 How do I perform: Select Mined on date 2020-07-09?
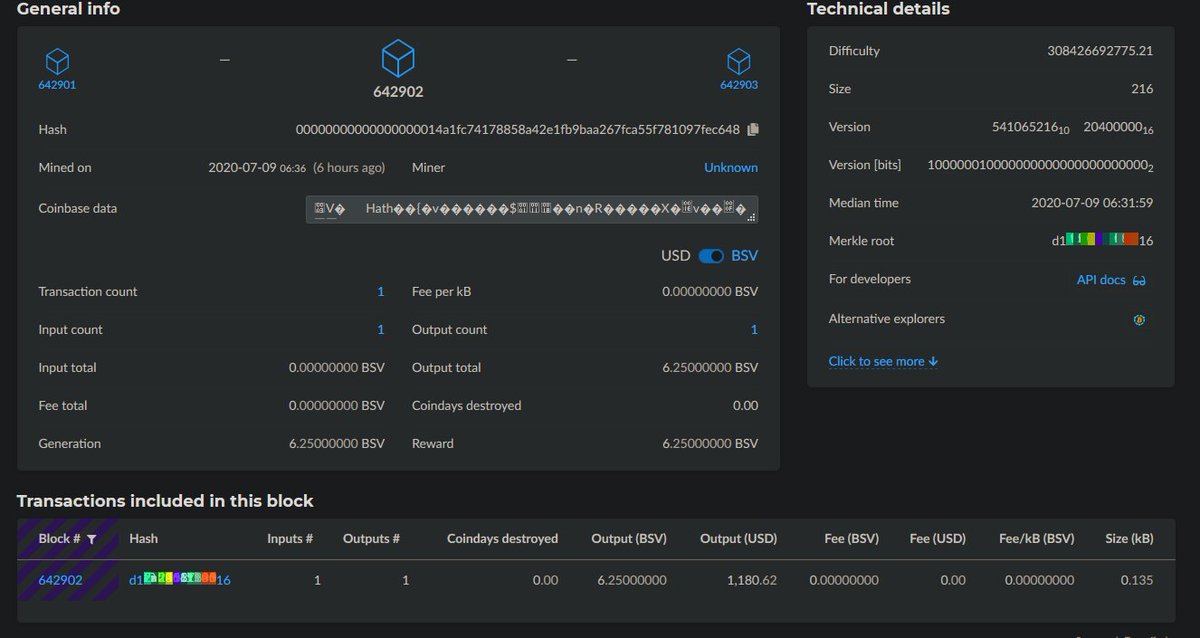(x=241, y=168)
